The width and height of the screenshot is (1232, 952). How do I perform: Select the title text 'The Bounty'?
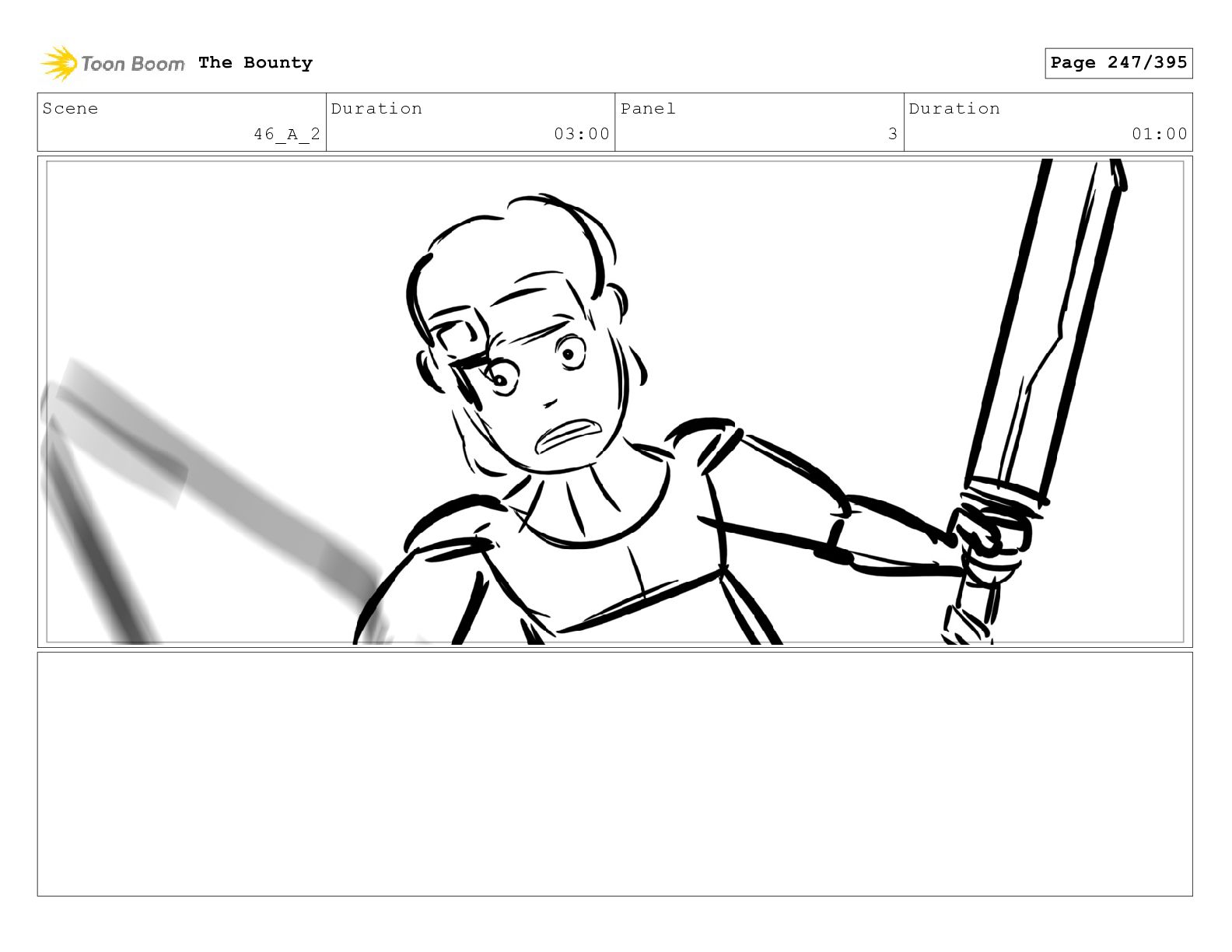[255, 63]
